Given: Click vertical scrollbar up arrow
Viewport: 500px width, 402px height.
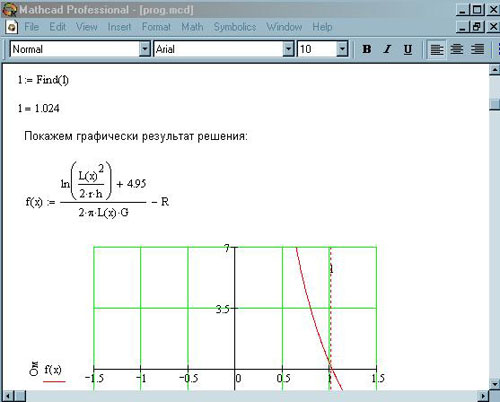Looking at the screenshot, I should [x=495, y=70].
